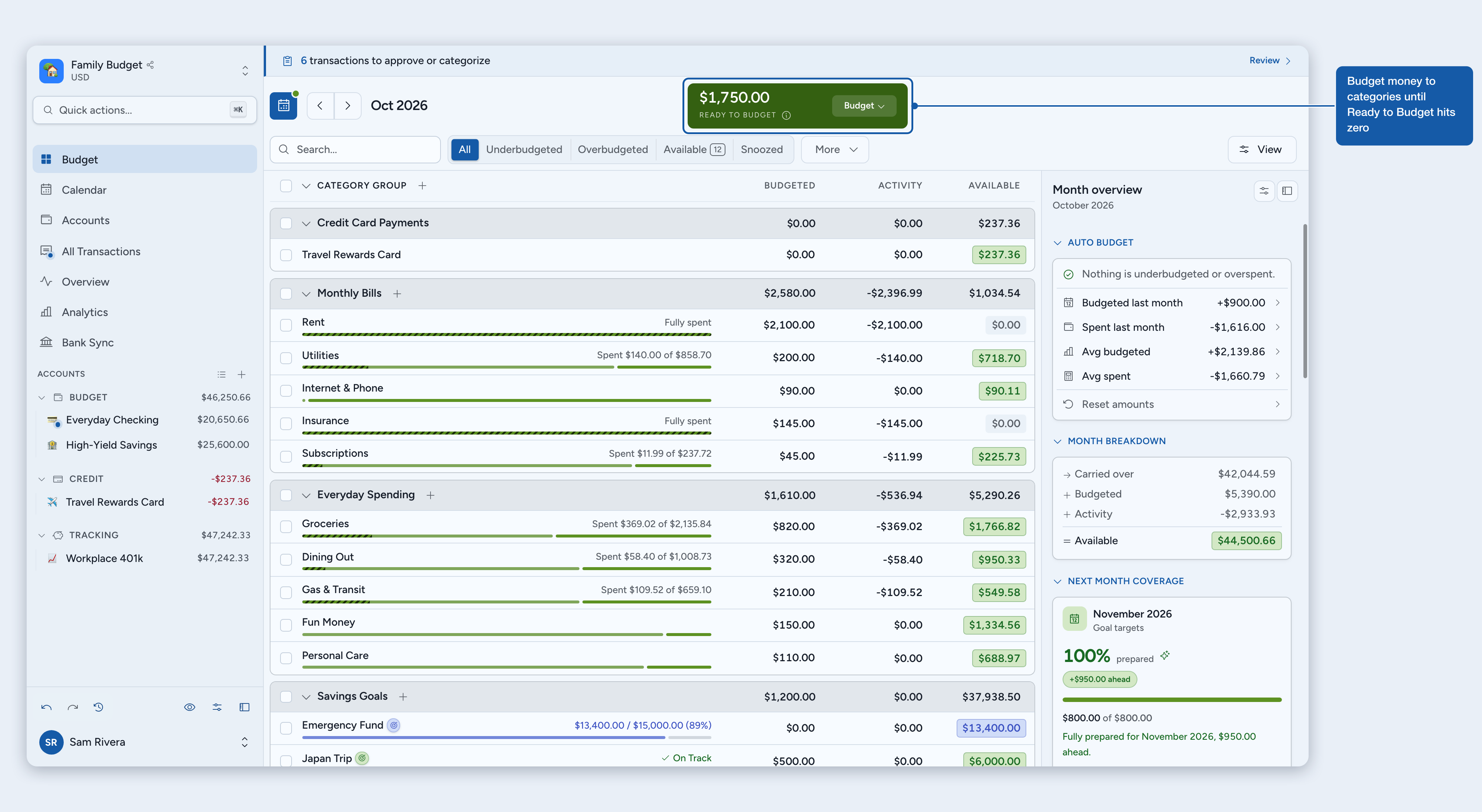Screen dimensions: 1482x812
Task: Add a new account plus icon
Action: pos(242,375)
